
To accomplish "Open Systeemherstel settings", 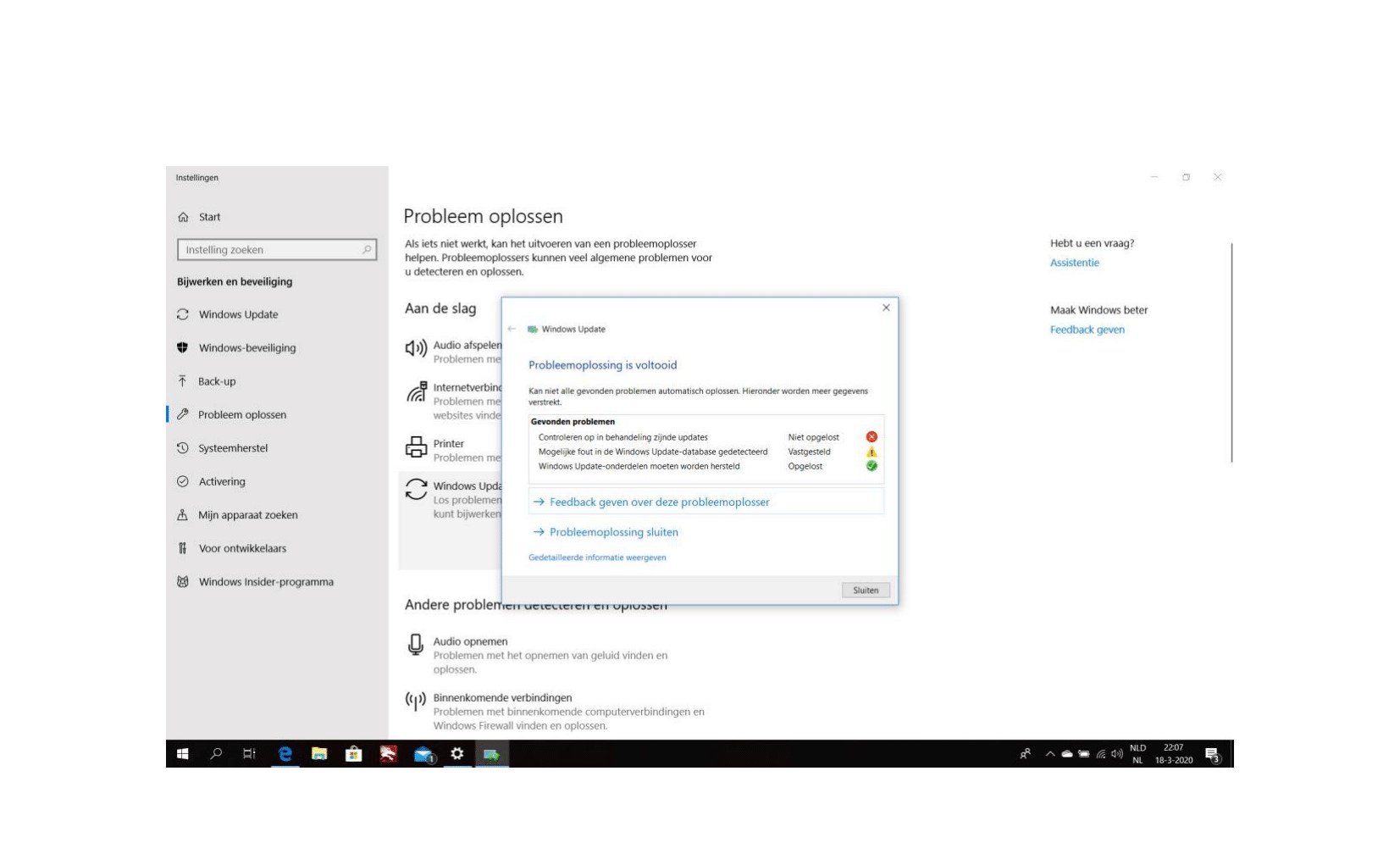I will (x=233, y=448).
